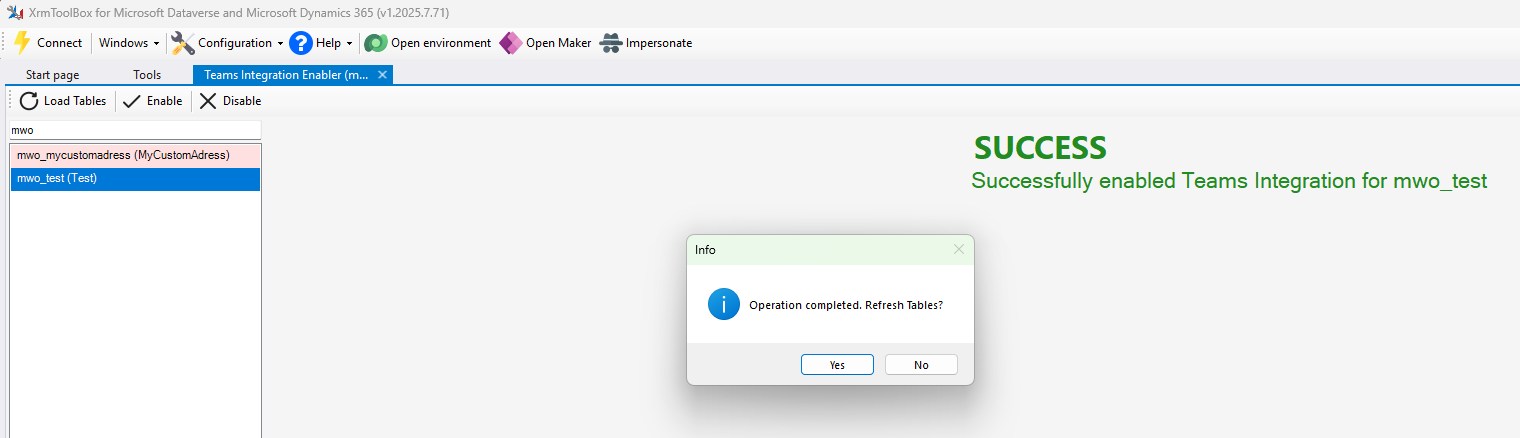The height and width of the screenshot is (438, 1520).
Task: Click the Open Maker icon
Action: pos(510,43)
